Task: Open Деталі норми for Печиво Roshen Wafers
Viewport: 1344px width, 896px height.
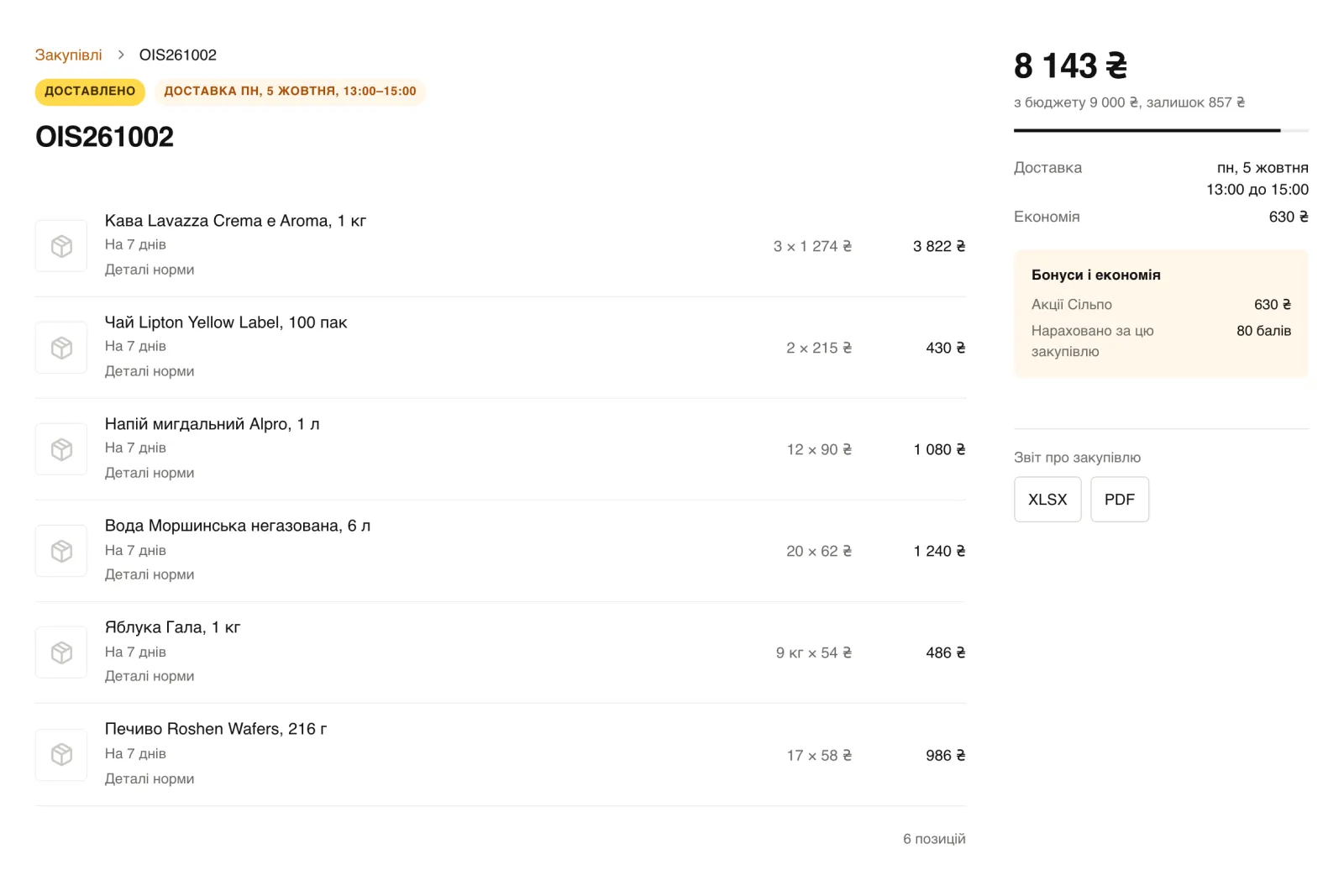Action: [150, 778]
